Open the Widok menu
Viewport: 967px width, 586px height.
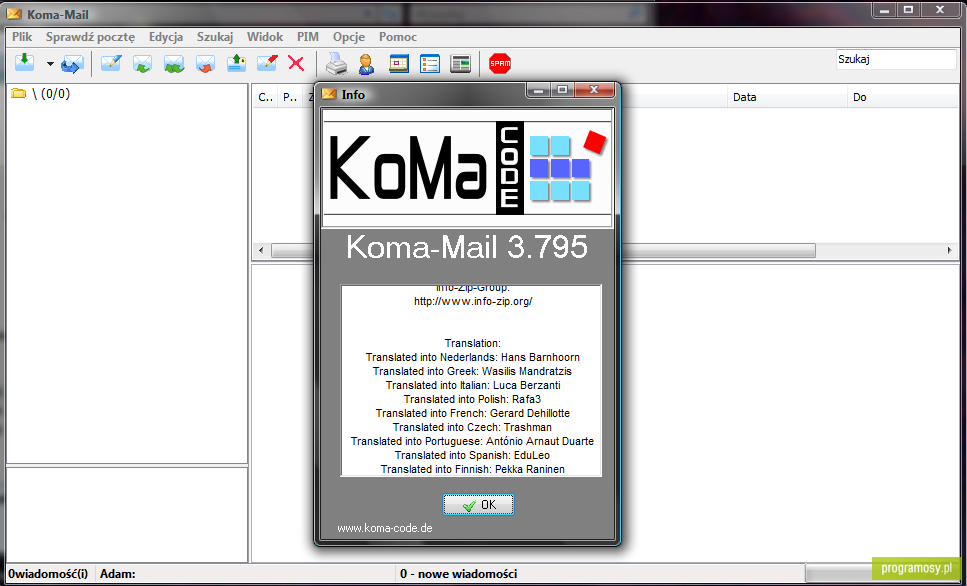(265, 37)
